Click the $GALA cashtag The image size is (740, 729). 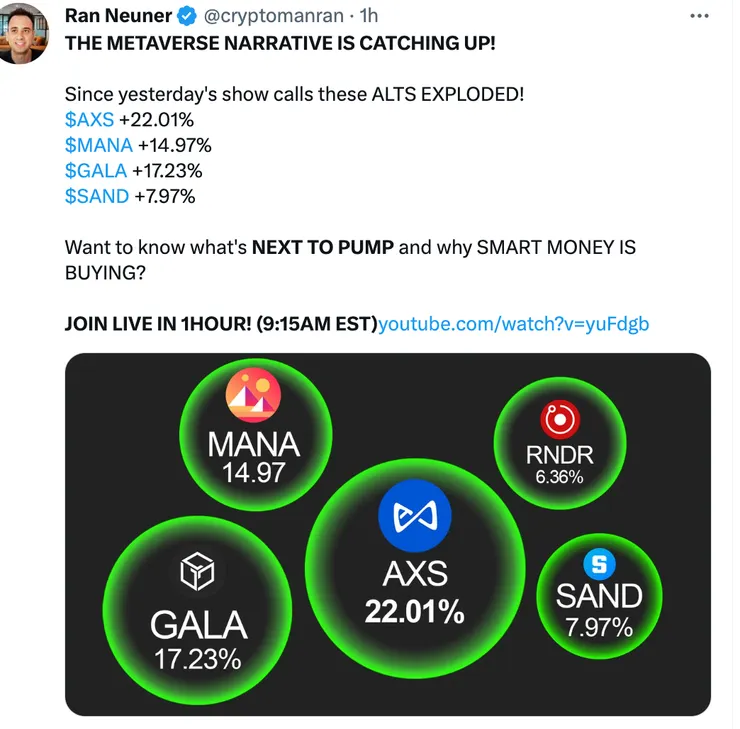point(95,170)
